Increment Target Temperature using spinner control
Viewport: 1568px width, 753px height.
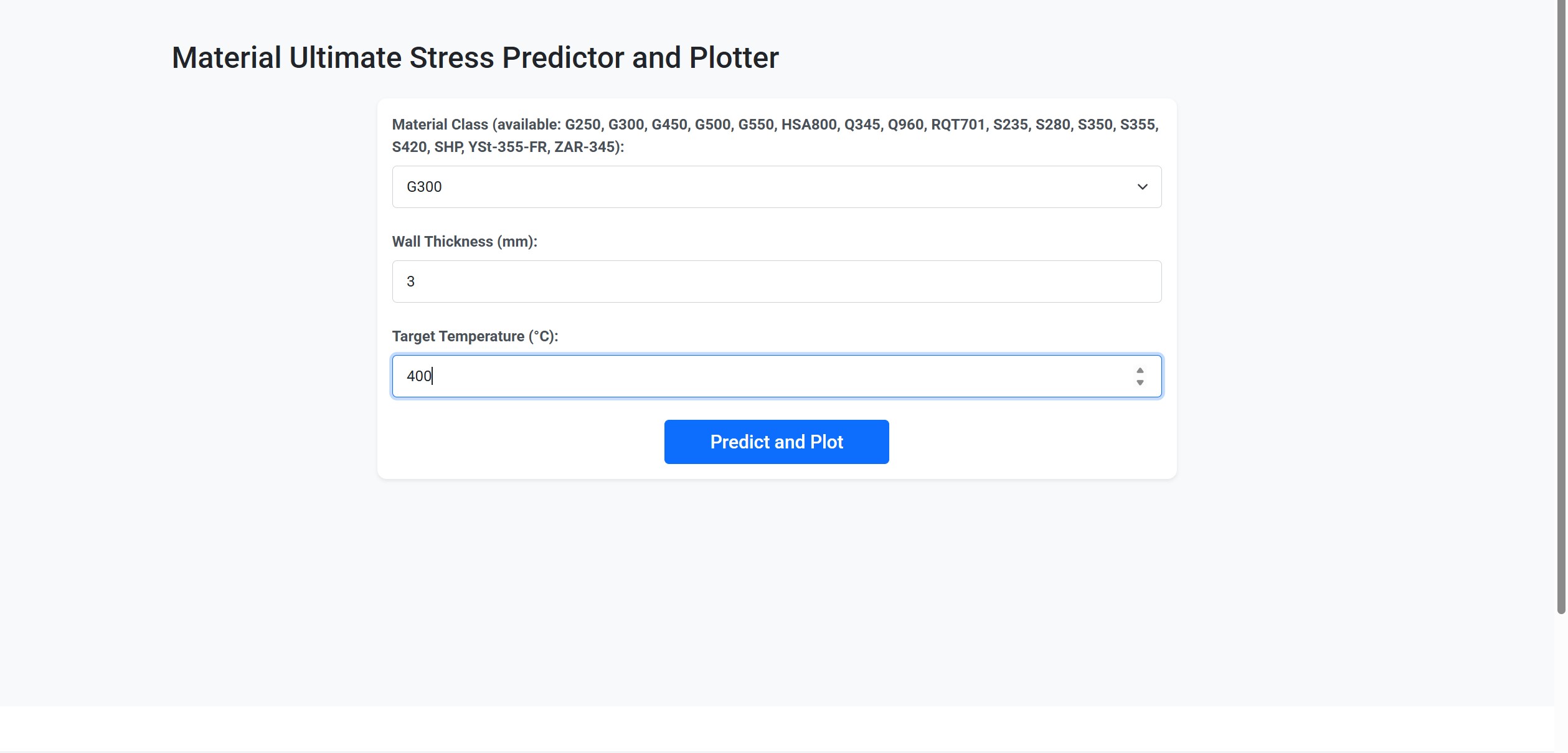click(x=1140, y=370)
